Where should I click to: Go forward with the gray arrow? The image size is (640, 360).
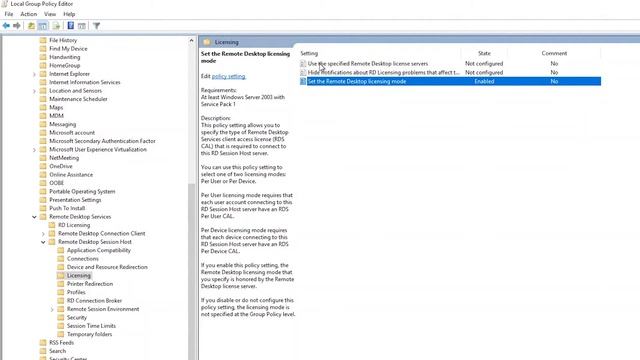tap(17, 26)
